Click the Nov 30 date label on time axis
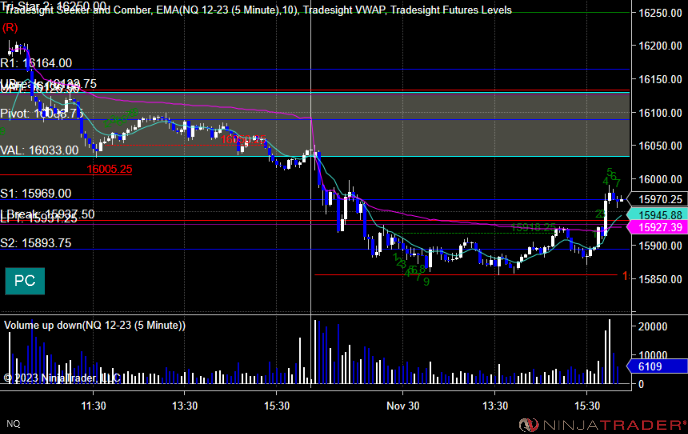 coord(403,406)
